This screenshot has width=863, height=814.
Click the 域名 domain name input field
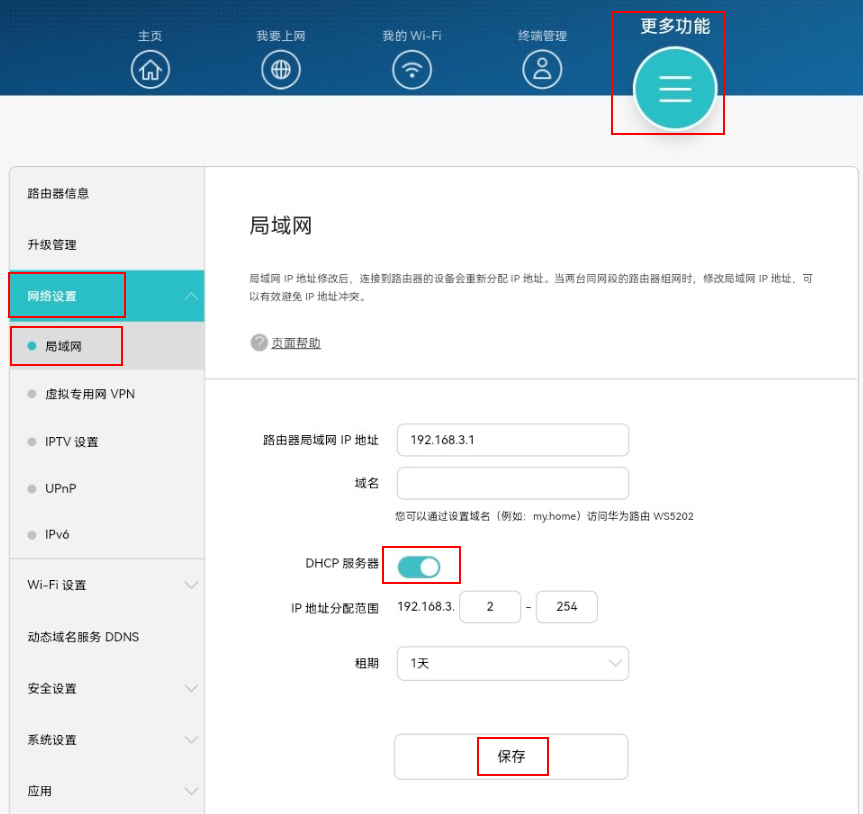(512, 483)
